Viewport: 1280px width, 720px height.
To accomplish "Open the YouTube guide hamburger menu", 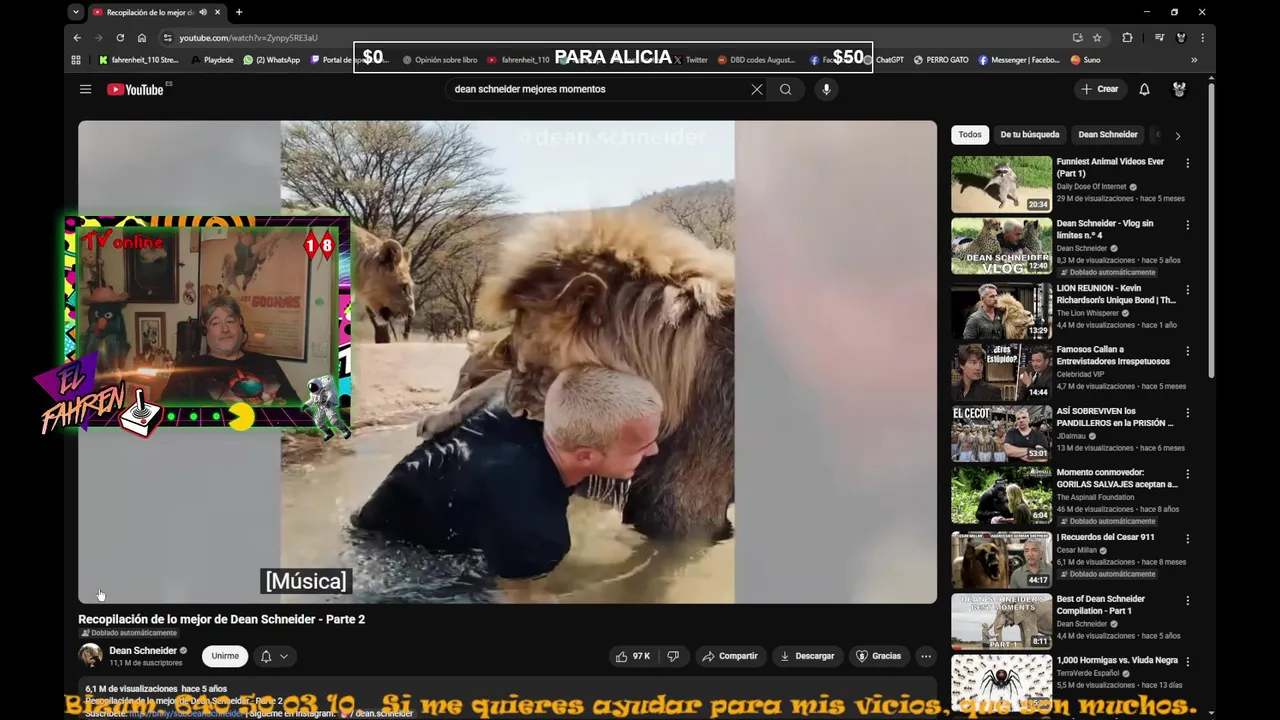I will (85, 89).
